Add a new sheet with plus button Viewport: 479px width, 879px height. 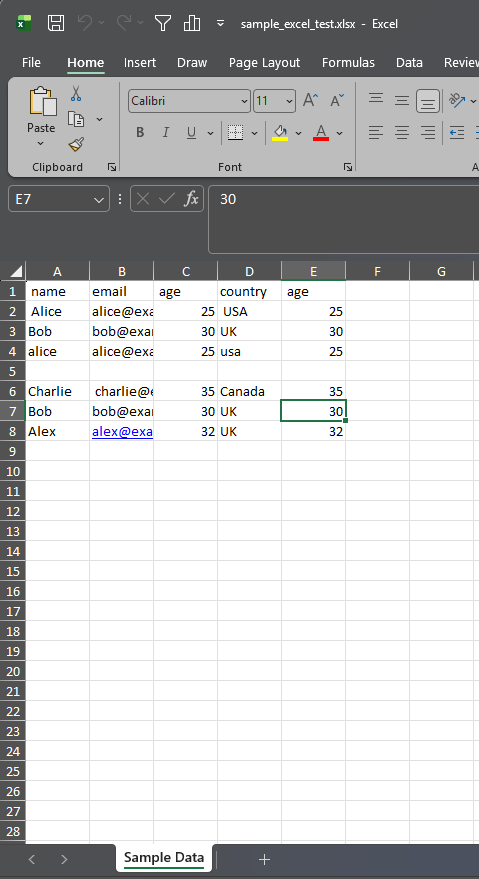264,859
